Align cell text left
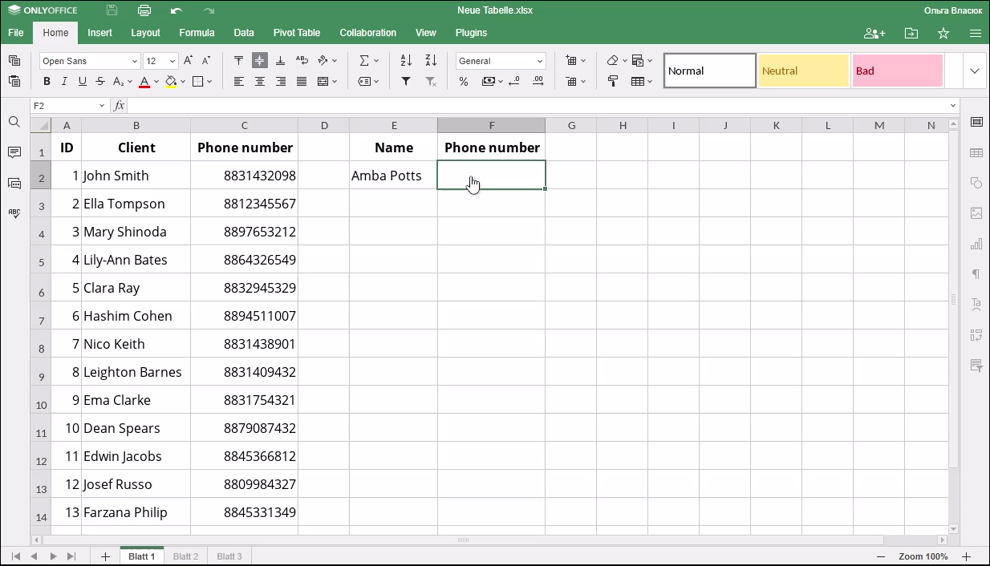 239,81
